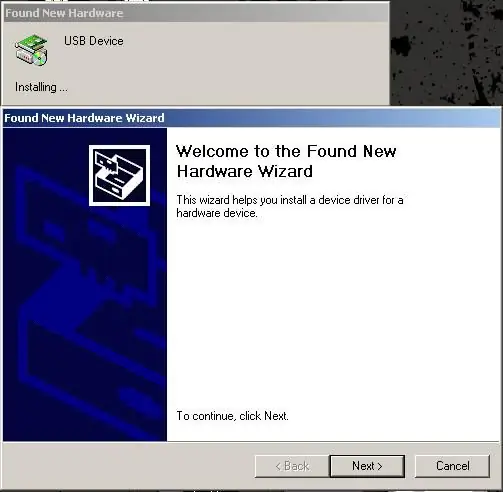
Task: Click the wizard helps you install description
Action: coord(290,206)
